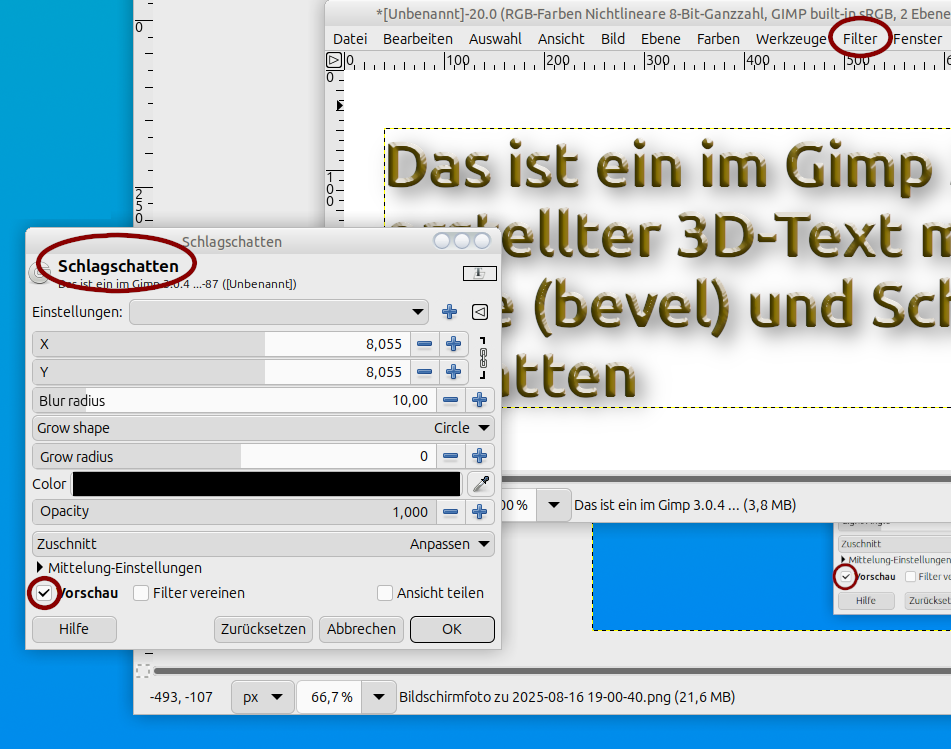Open the zoom percentage dropdown in GIMP window
Viewport: 951px width, 749px height.
pyautogui.click(x=554, y=505)
